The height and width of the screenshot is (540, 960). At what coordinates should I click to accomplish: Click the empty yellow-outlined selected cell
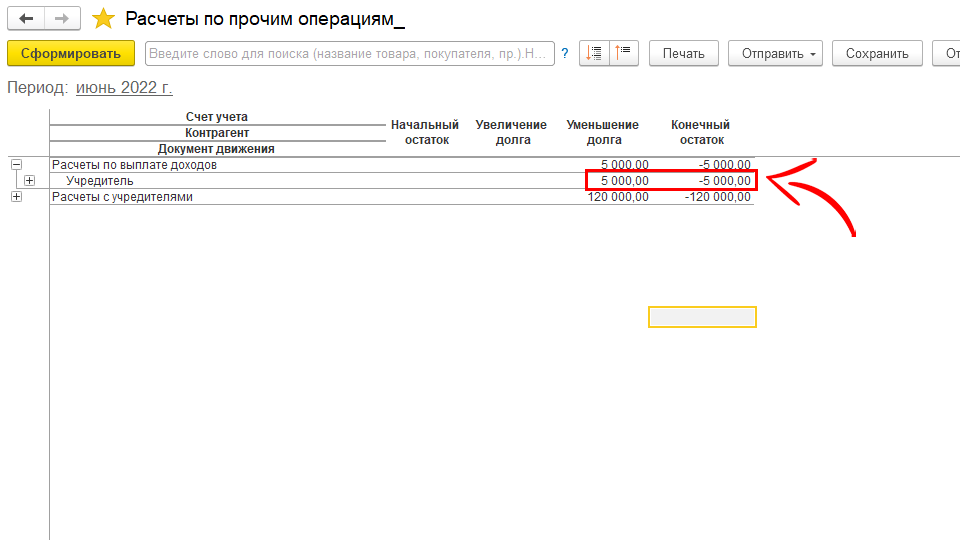(702, 317)
